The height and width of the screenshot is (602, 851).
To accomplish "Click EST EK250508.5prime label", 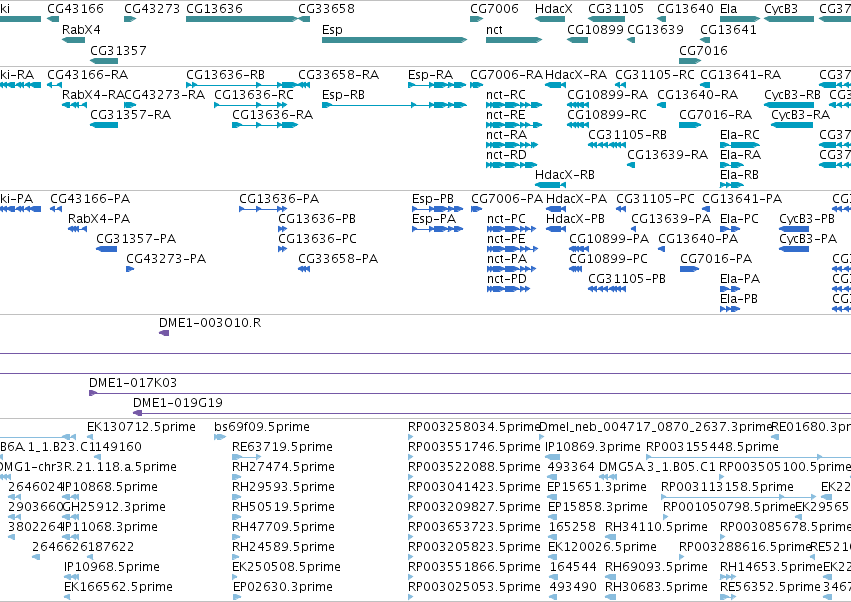I will click(286, 567).
